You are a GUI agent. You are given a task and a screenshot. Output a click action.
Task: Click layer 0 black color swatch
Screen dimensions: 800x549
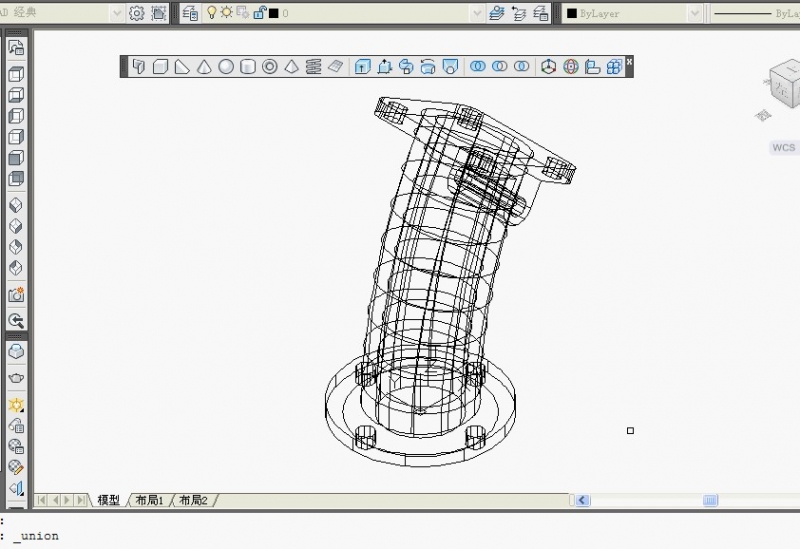pos(274,13)
